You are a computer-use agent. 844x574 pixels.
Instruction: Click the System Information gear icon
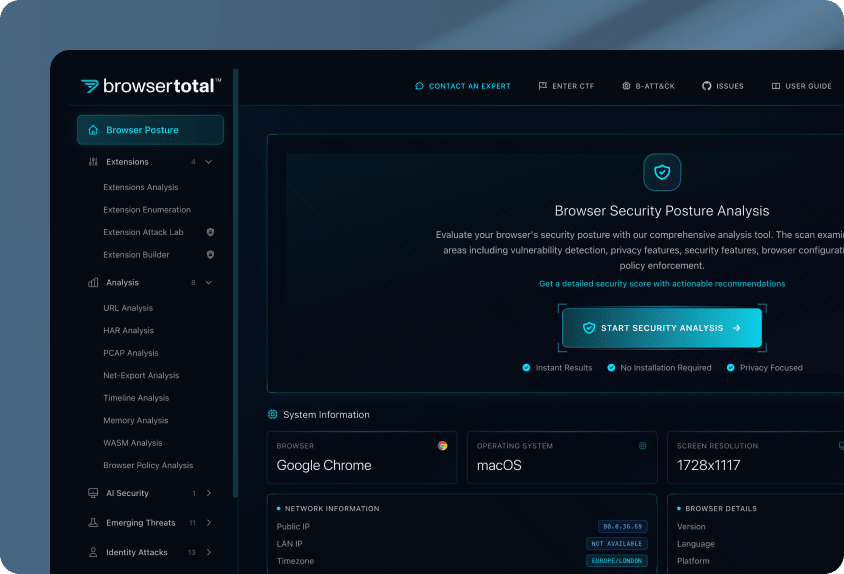coord(273,414)
